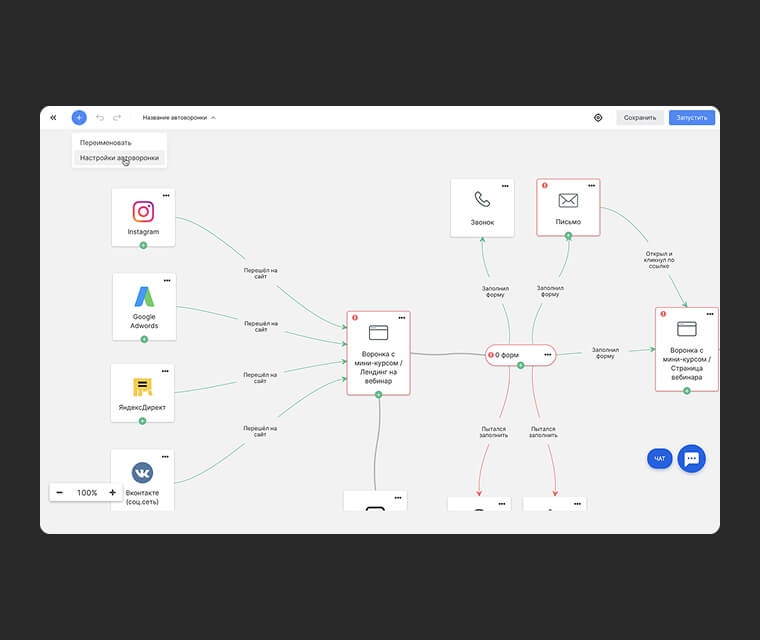
Task: Click the center canvas target icon
Action: pos(598,117)
